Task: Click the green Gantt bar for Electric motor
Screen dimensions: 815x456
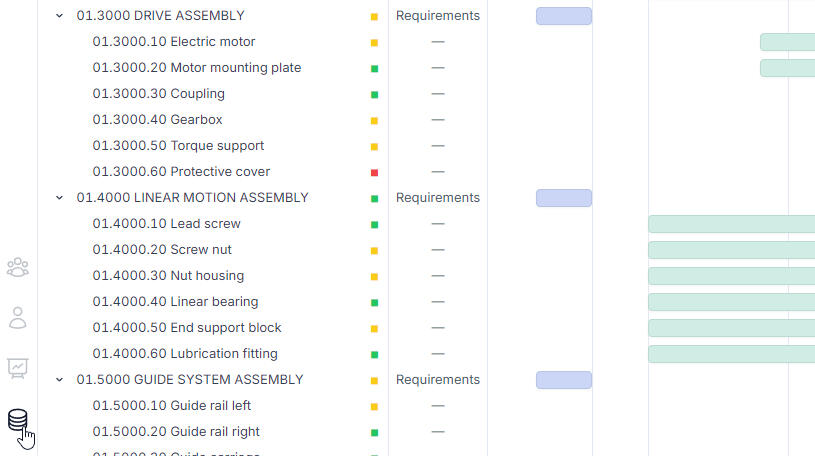Action: coord(787,42)
